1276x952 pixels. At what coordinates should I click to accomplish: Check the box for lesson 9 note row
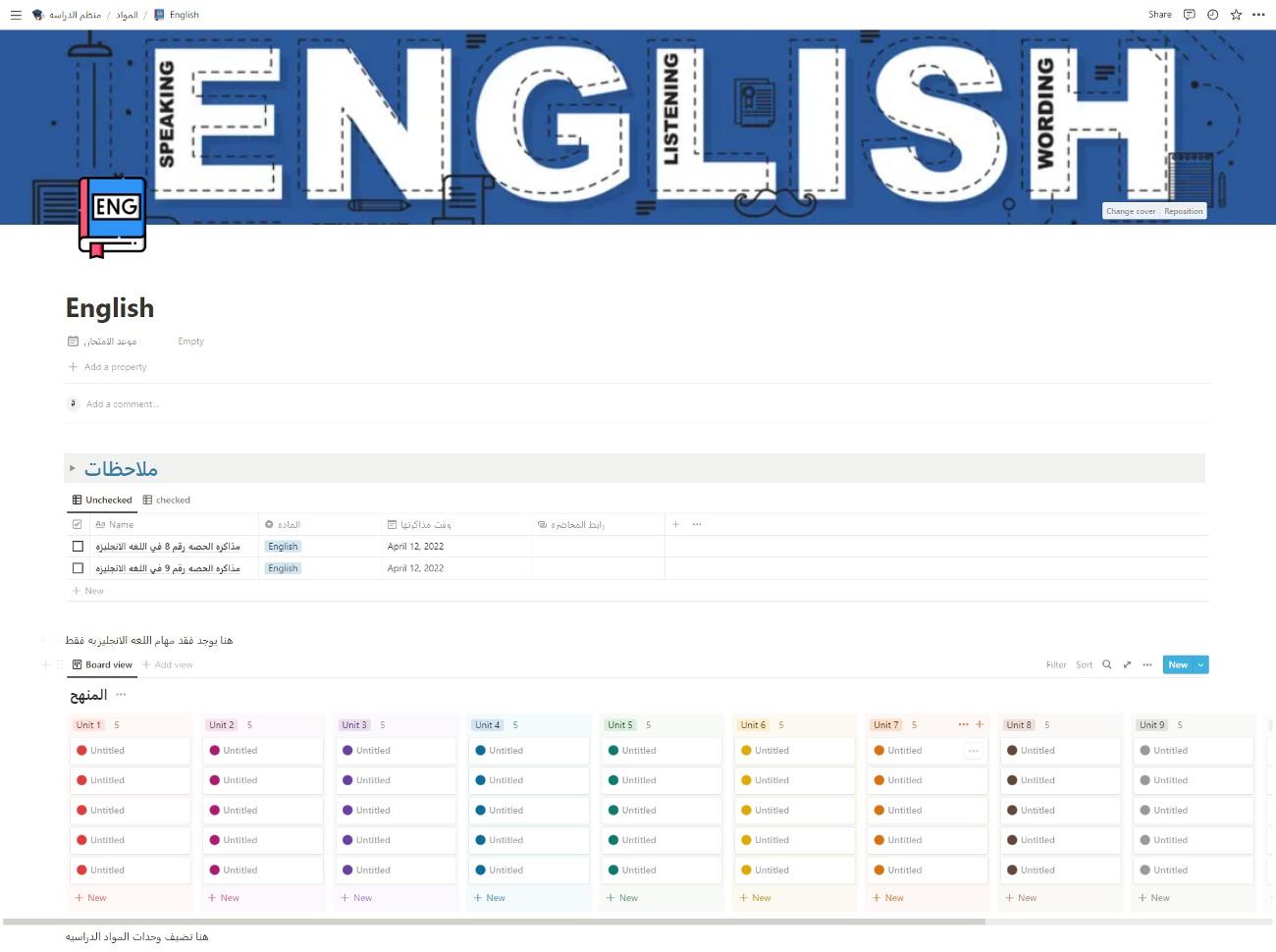click(x=78, y=568)
